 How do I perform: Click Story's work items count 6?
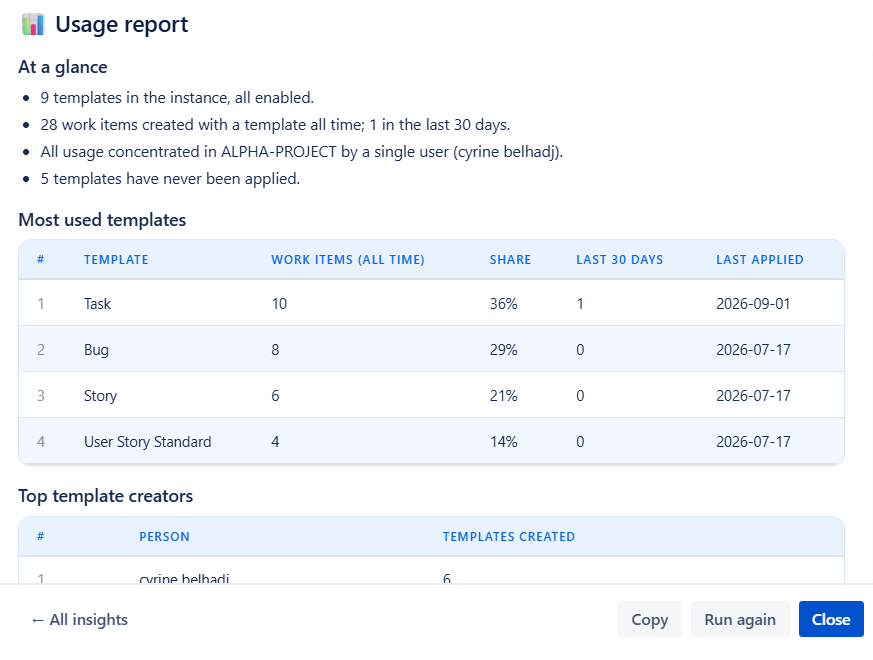click(x=275, y=396)
